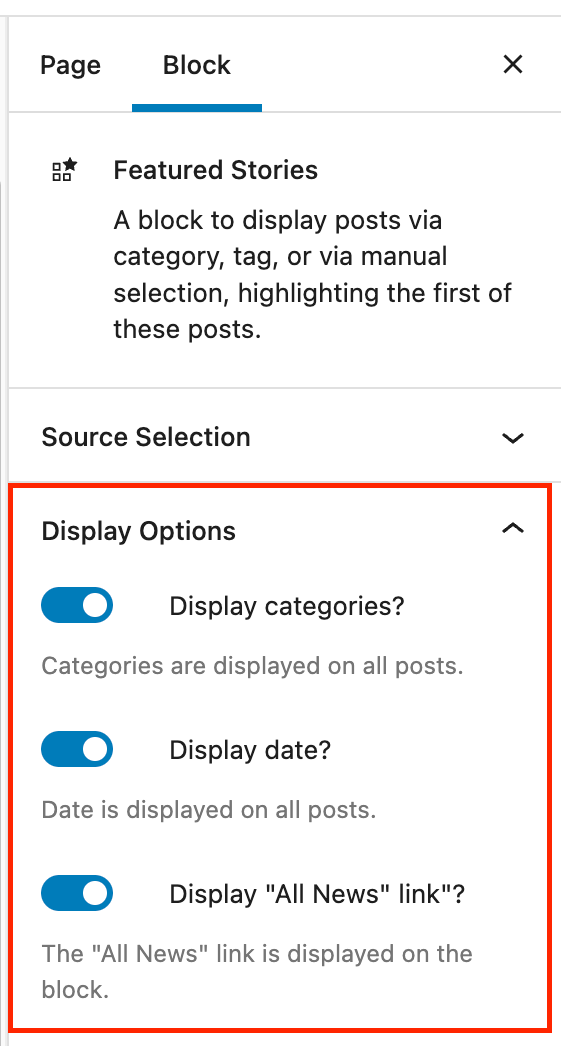This screenshot has height=1046, width=561.
Task: Toggle off the Display "All News" link switch
Action: pos(77,893)
